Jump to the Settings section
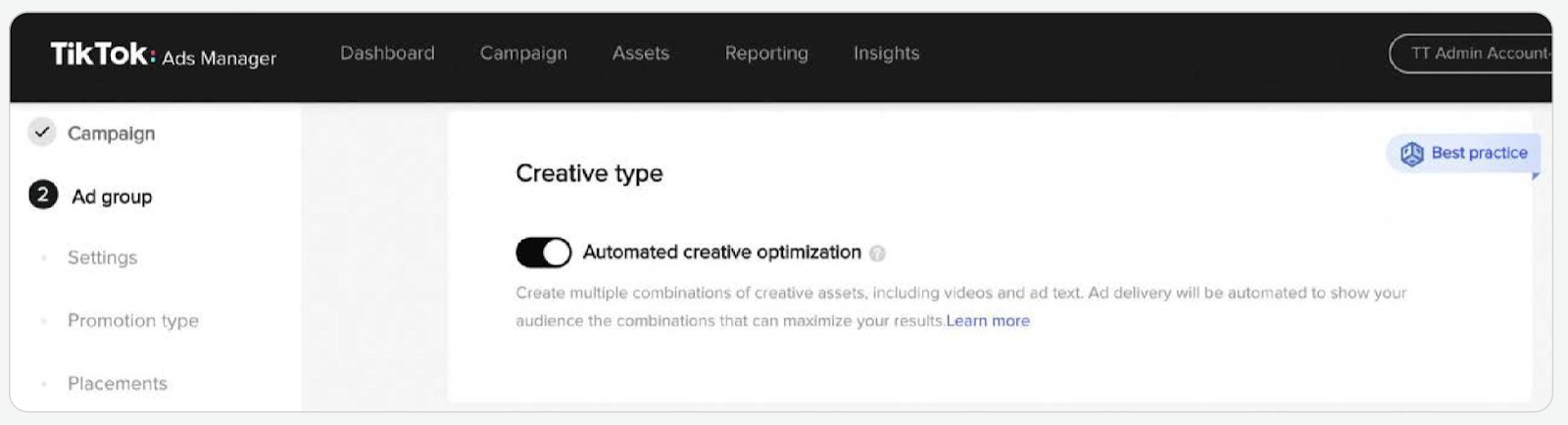Screen dimensions: 1568x425 click(102, 258)
